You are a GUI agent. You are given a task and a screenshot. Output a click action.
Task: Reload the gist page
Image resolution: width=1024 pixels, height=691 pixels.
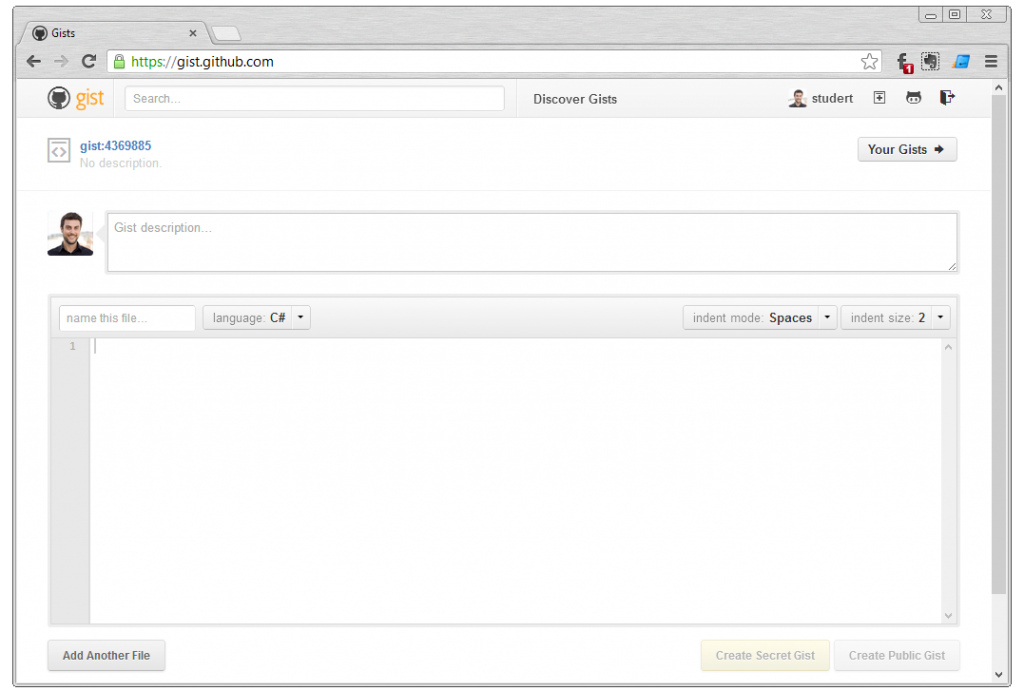pyautogui.click(x=89, y=61)
